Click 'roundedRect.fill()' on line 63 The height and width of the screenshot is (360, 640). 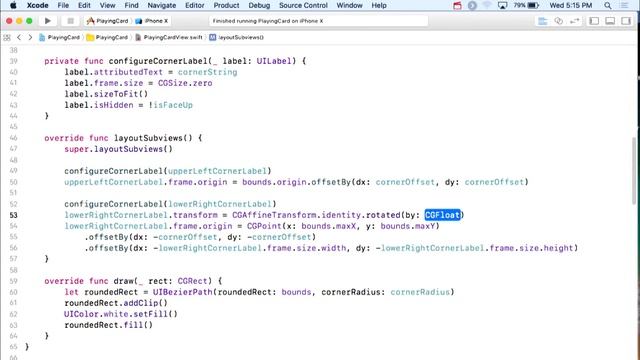pos(109,325)
